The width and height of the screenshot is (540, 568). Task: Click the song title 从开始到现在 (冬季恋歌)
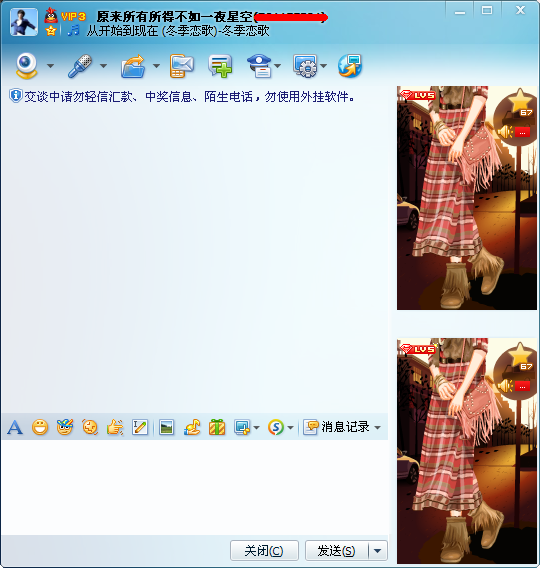point(152,31)
